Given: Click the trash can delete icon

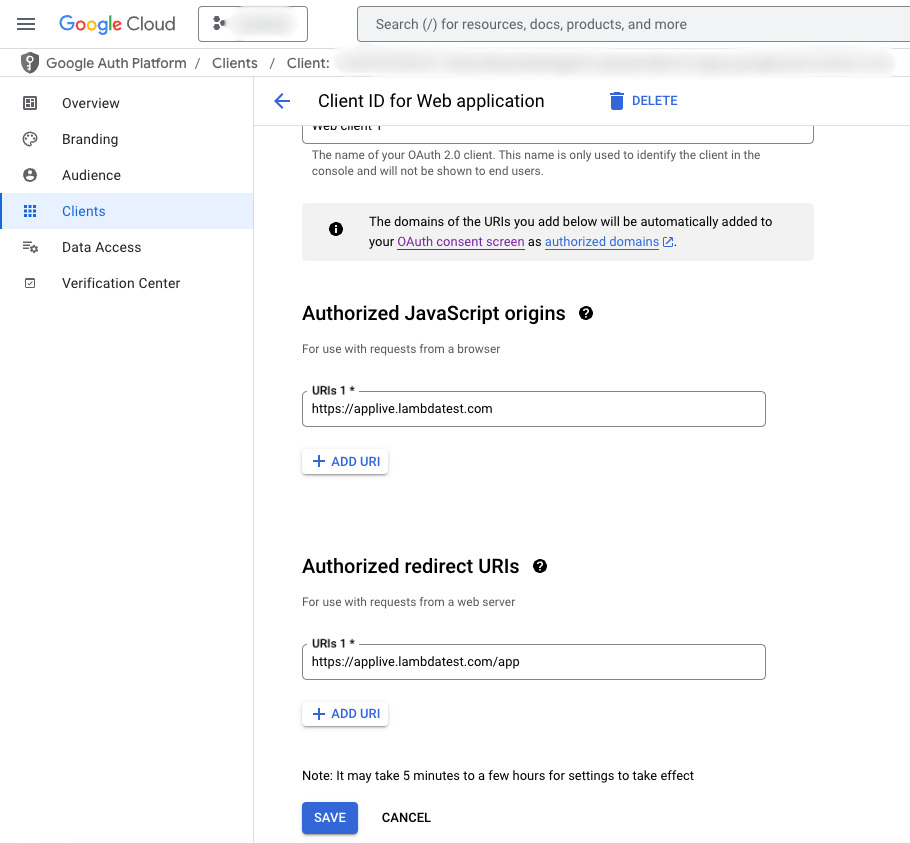Looking at the screenshot, I should click(617, 101).
